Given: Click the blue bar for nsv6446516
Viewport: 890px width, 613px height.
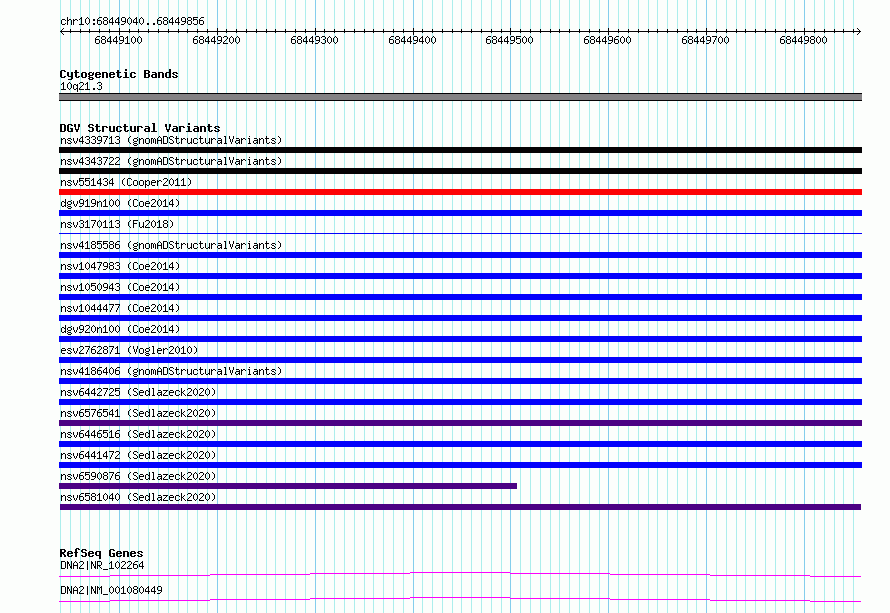Looking at the screenshot, I should pyautogui.click(x=460, y=444).
